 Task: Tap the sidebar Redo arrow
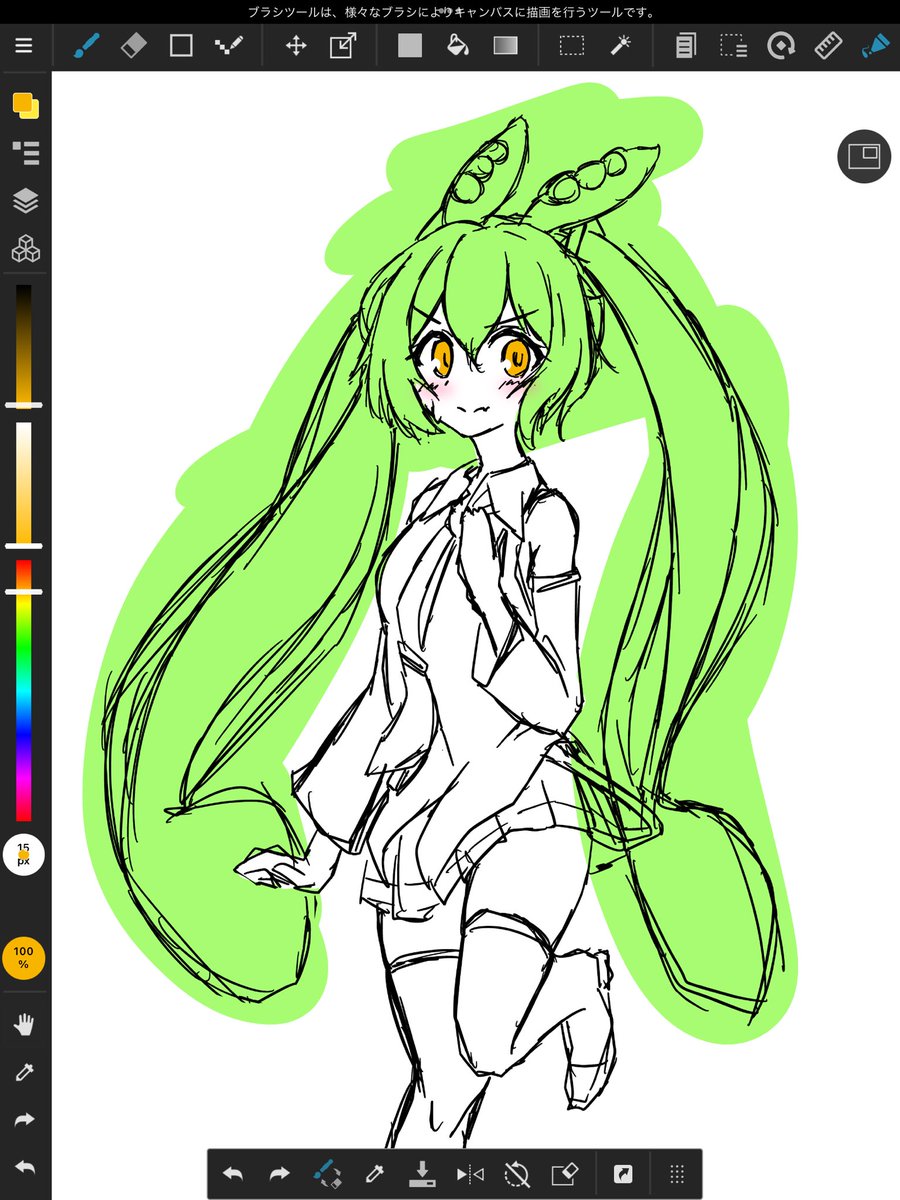coord(24,1120)
